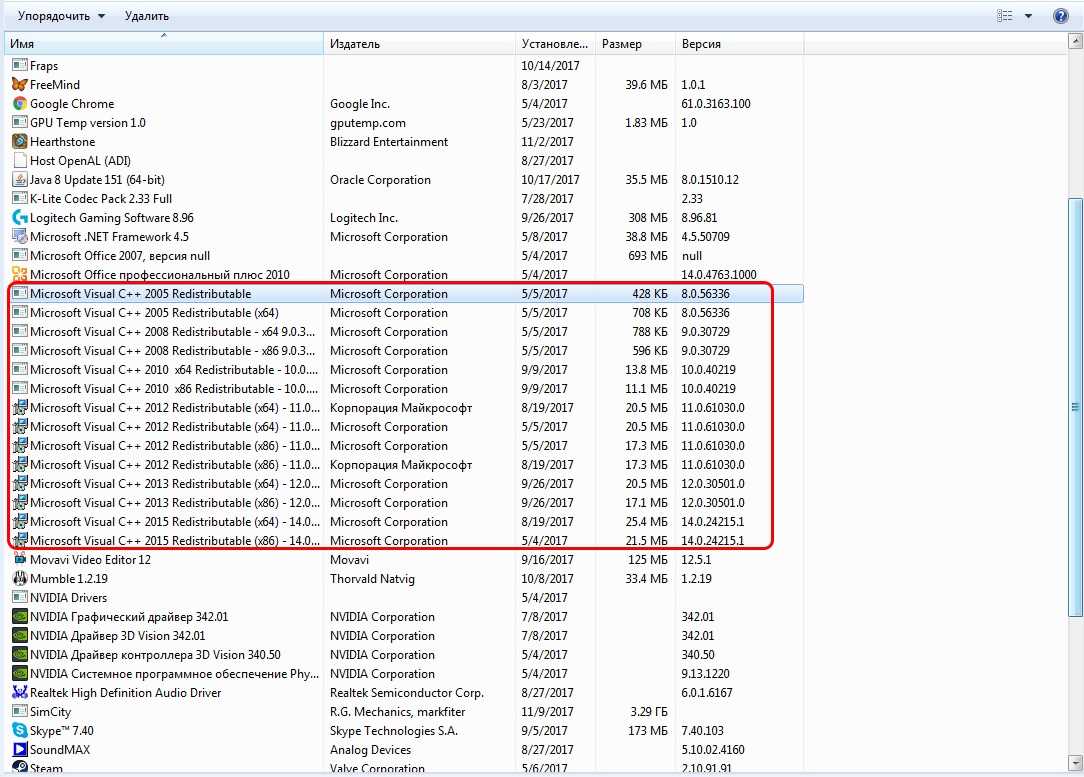Image resolution: width=1084 pixels, height=777 pixels.
Task: Click the Realtek High Definition Audio icon
Action: [x=20, y=693]
